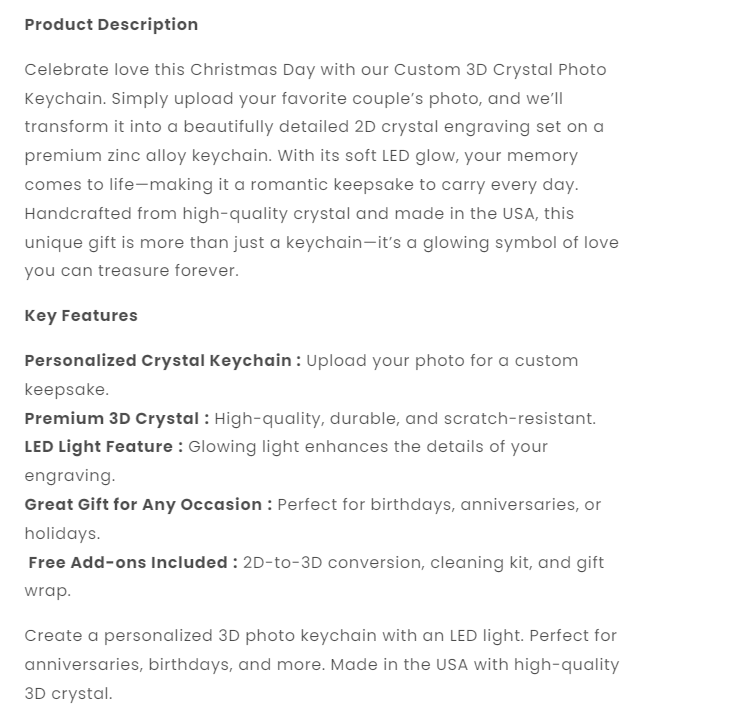Click the text 'High-quality, durable, and scratch-resistant.'
The height and width of the screenshot is (717, 741).
point(405,419)
